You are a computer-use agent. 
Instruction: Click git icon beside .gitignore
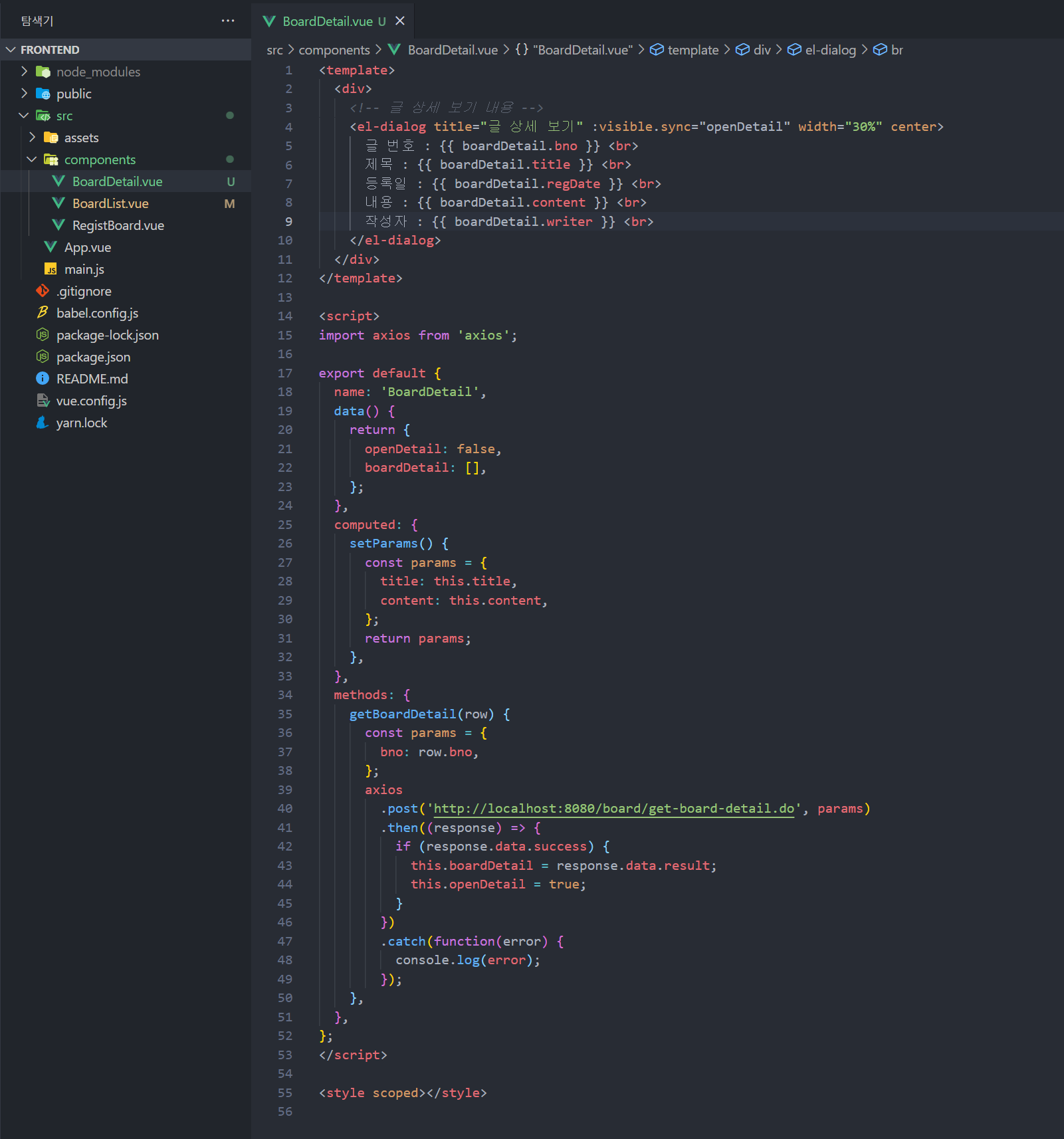[x=43, y=290]
